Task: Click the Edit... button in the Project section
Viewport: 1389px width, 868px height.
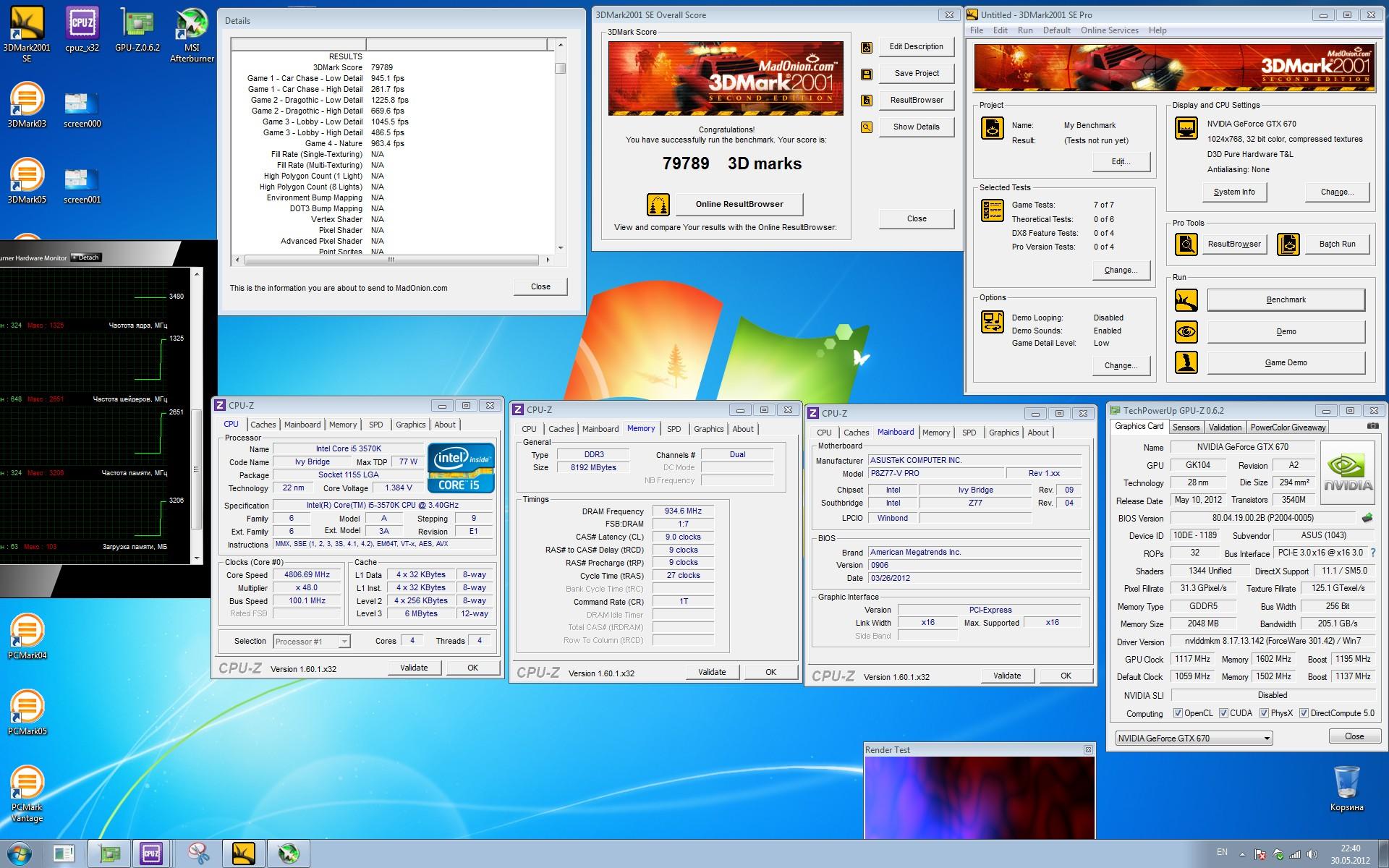Action: pos(1121,162)
